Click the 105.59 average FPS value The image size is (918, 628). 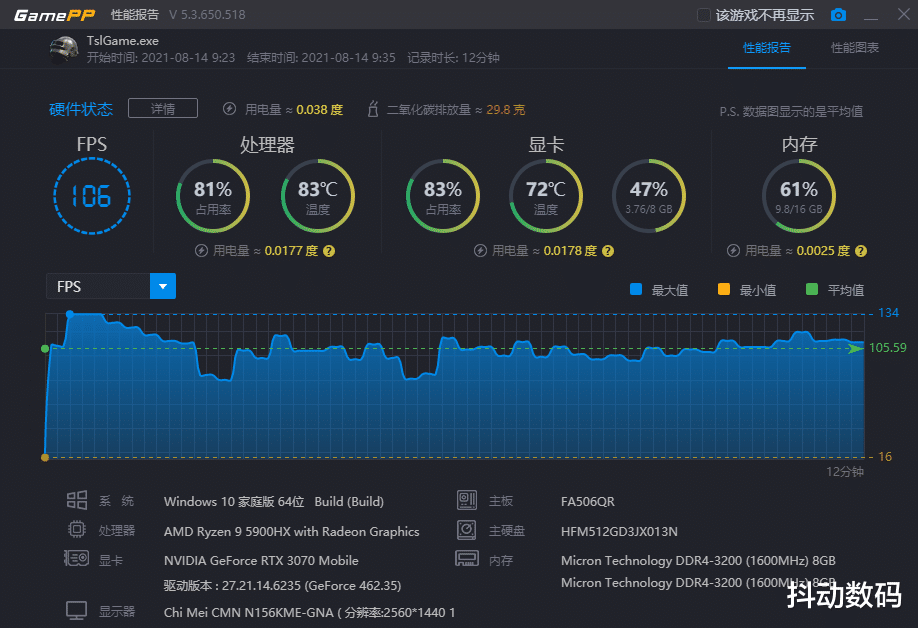tap(888, 348)
